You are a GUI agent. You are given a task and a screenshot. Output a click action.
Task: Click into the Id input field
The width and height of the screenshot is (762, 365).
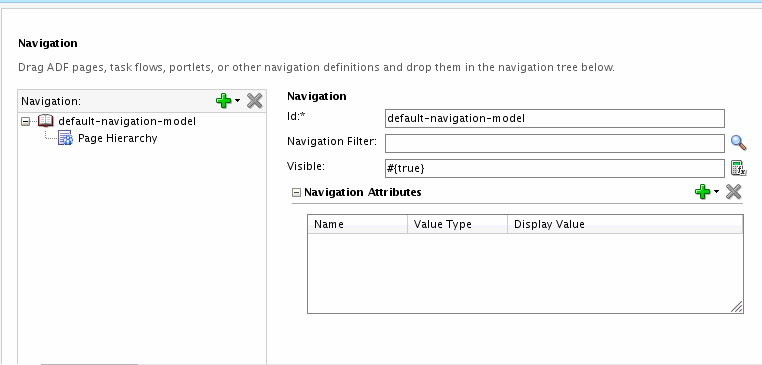click(x=554, y=118)
